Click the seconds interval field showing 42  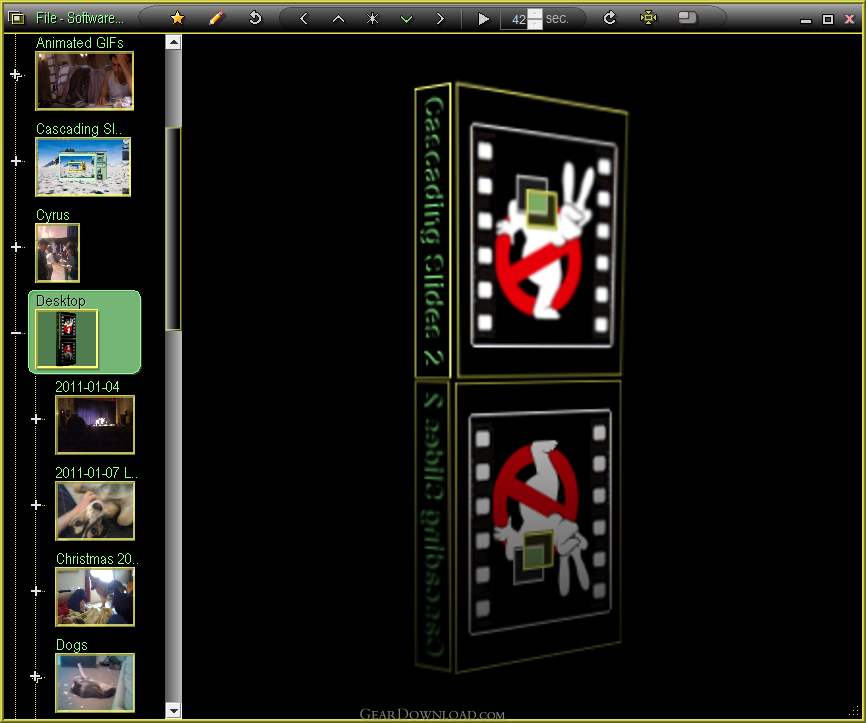514,19
